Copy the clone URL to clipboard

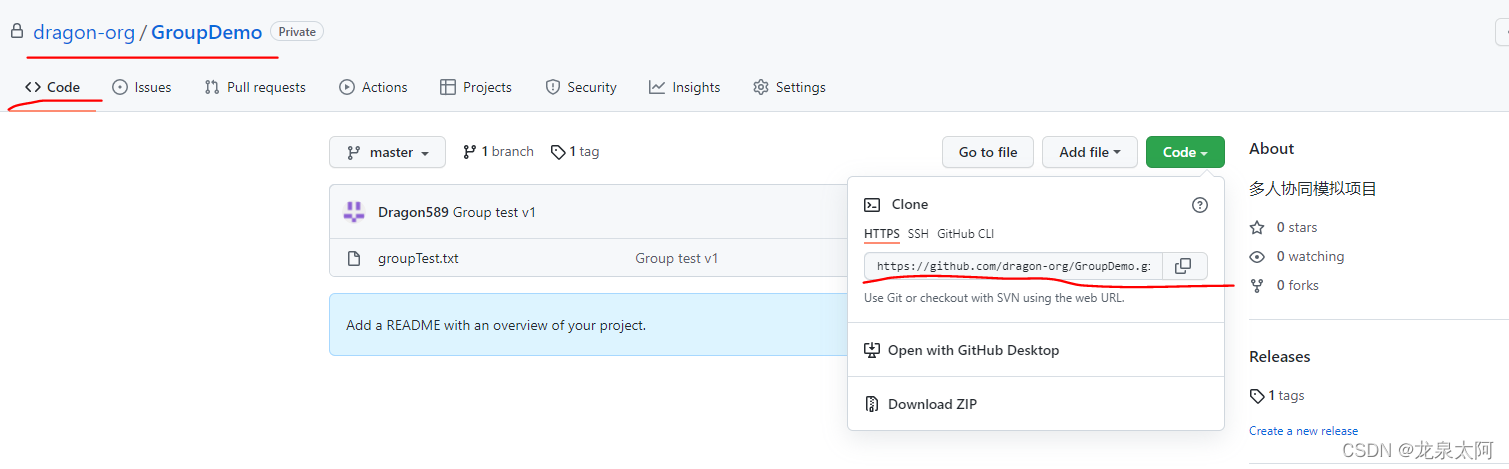(1184, 266)
